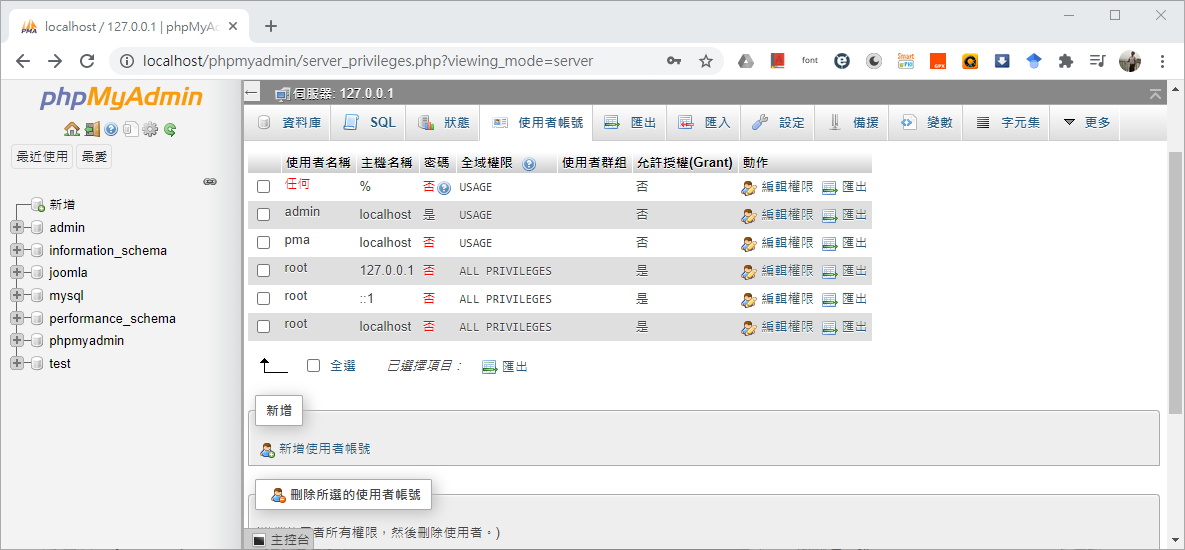Open the browser extensions puzzle icon
Screen dimensions: 1185x550
(1066, 61)
